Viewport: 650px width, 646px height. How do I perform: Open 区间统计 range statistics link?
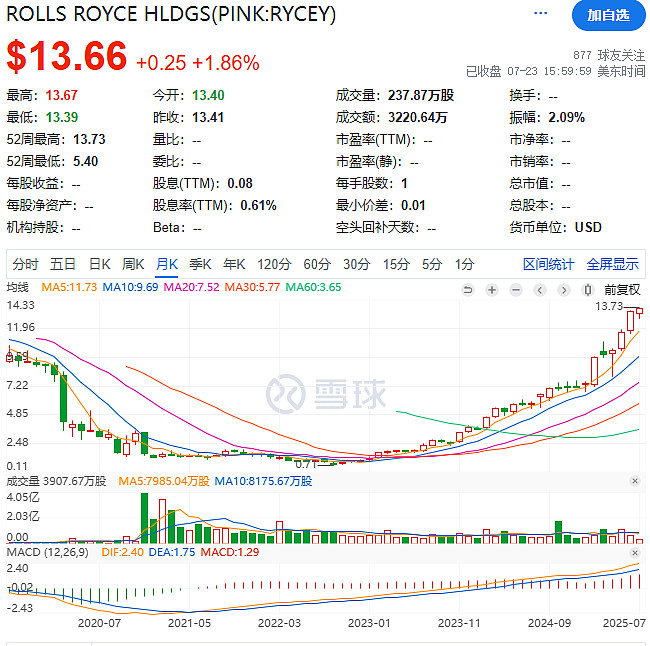pyautogui.click(x=548, y=264)
